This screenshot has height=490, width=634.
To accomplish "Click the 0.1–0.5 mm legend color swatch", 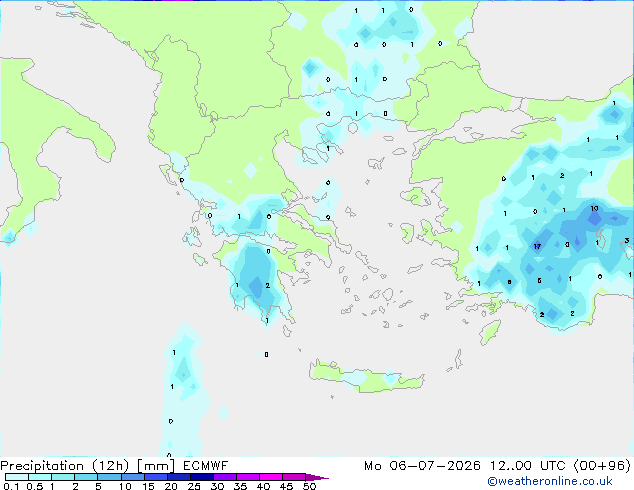I will pyautogui.click(x=17, y=477).
